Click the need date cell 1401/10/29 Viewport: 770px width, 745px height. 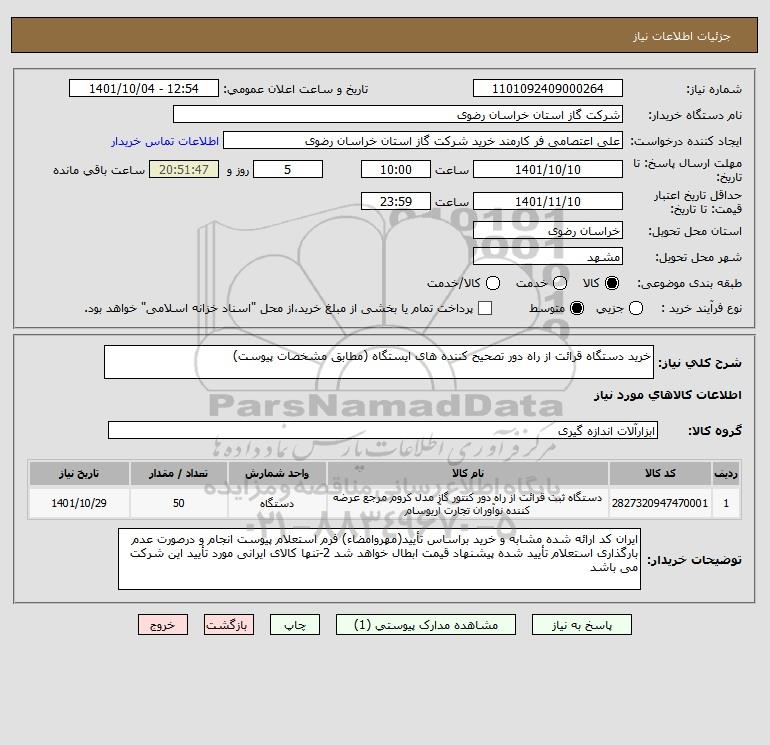point(79,503)
